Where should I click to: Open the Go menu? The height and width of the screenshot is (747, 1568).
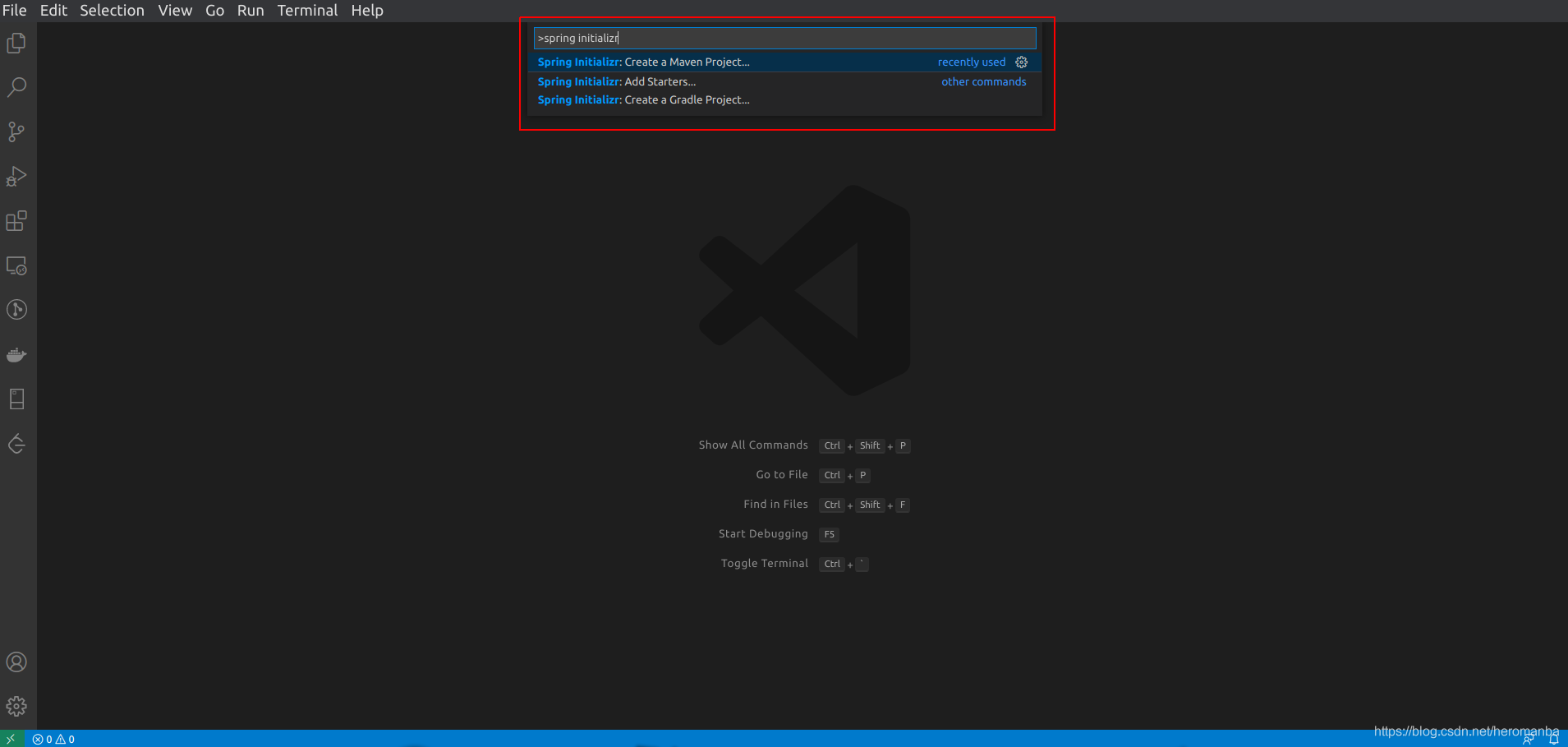click(214, 11)
